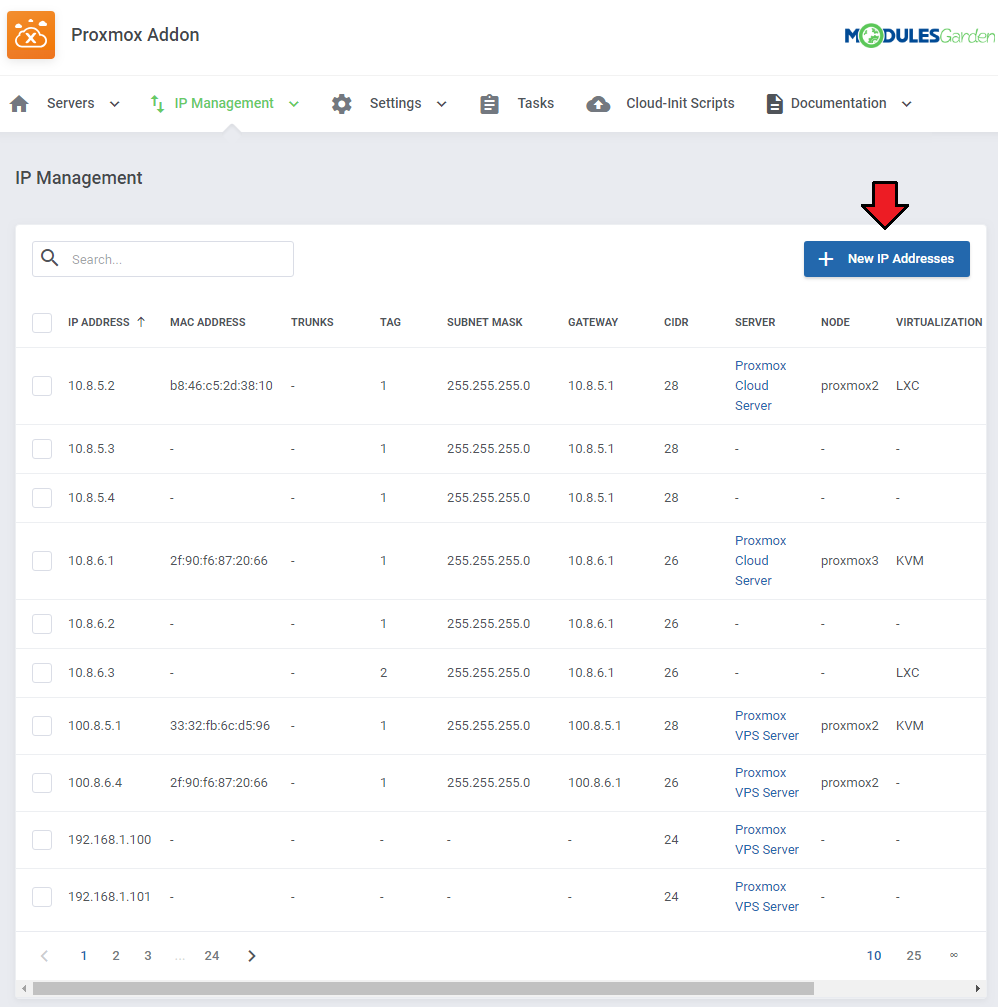Toggle the select-all rows checkbox
The image size is (998, 1007).
[42, 322]
